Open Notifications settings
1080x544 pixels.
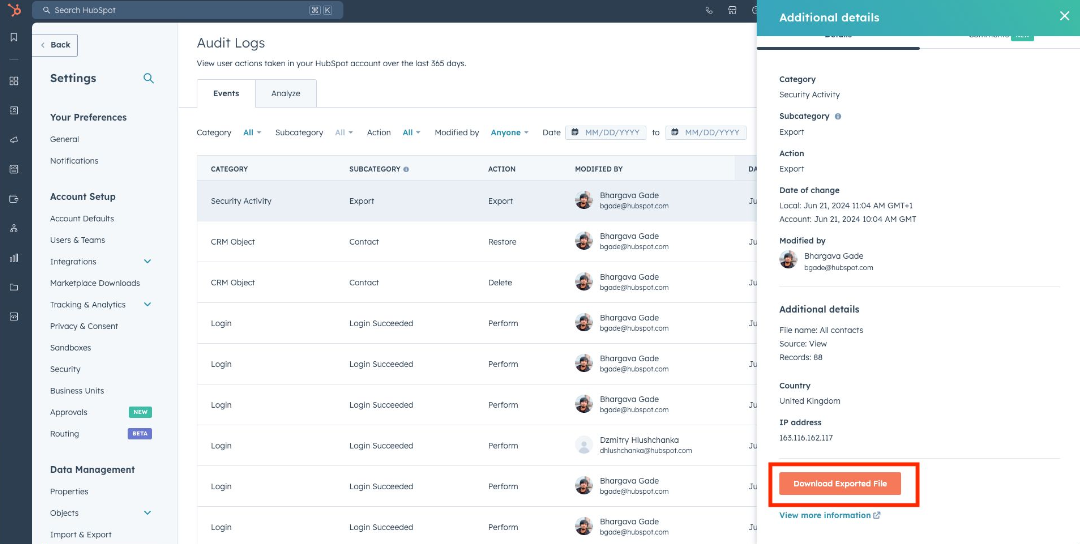tap(74, 160)
